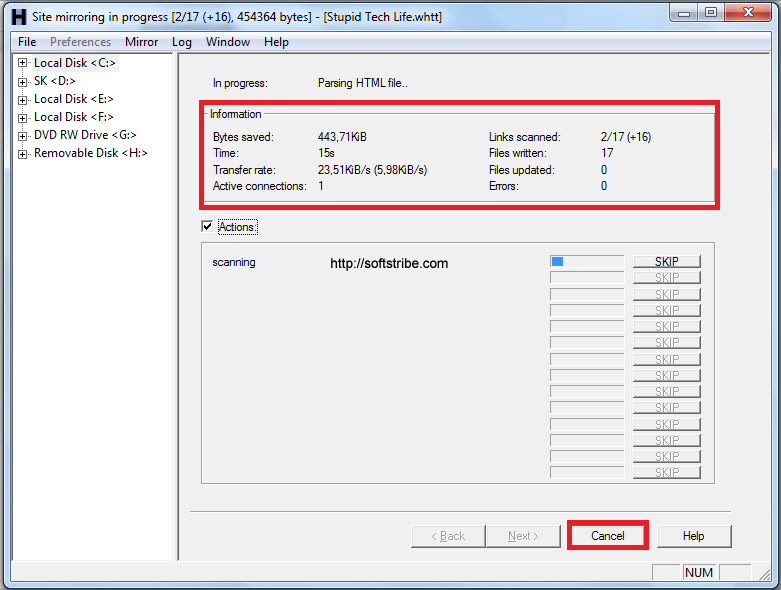Expand the SK <D:> tree node
This screenshot has height=590, width=781.
pos(22,81)
